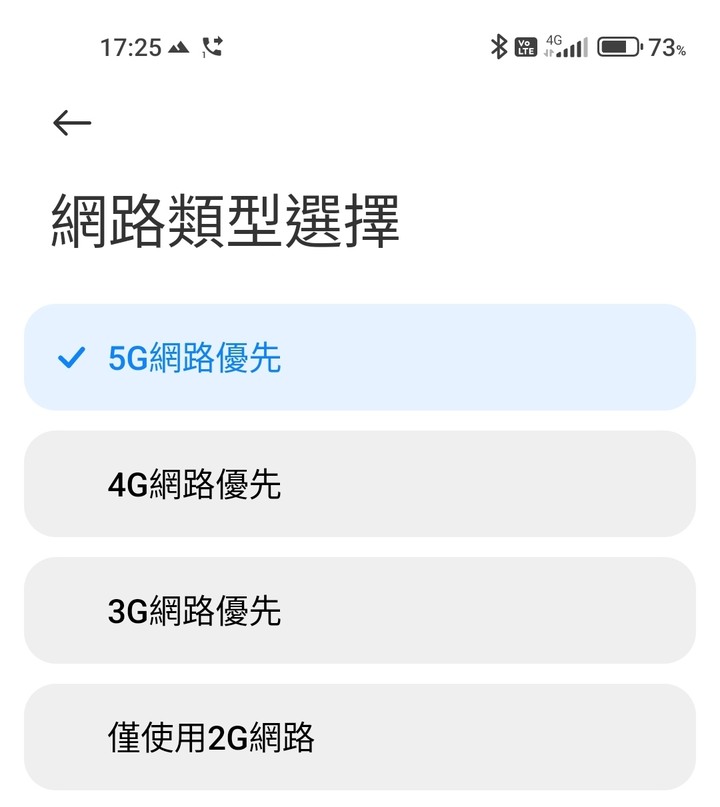Tap the data activity arrows near signal bars

pos(549,53)
